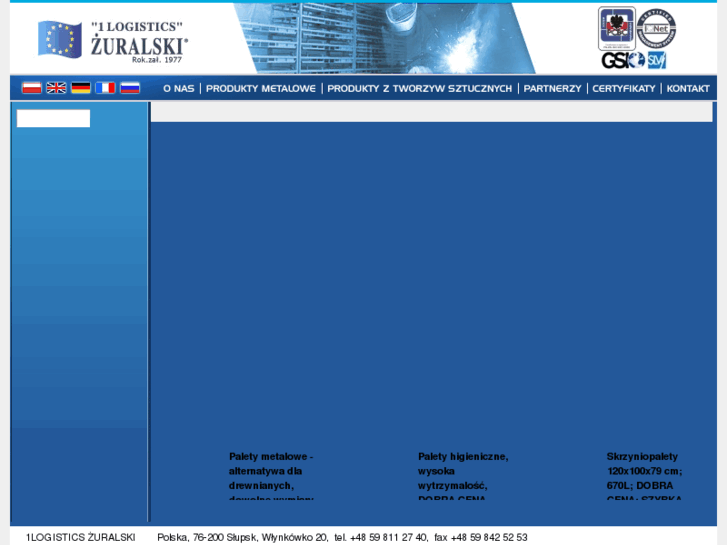The image size is (727, 545).
Task: Go to the PARTNERZY page
Action: point(552,89)
